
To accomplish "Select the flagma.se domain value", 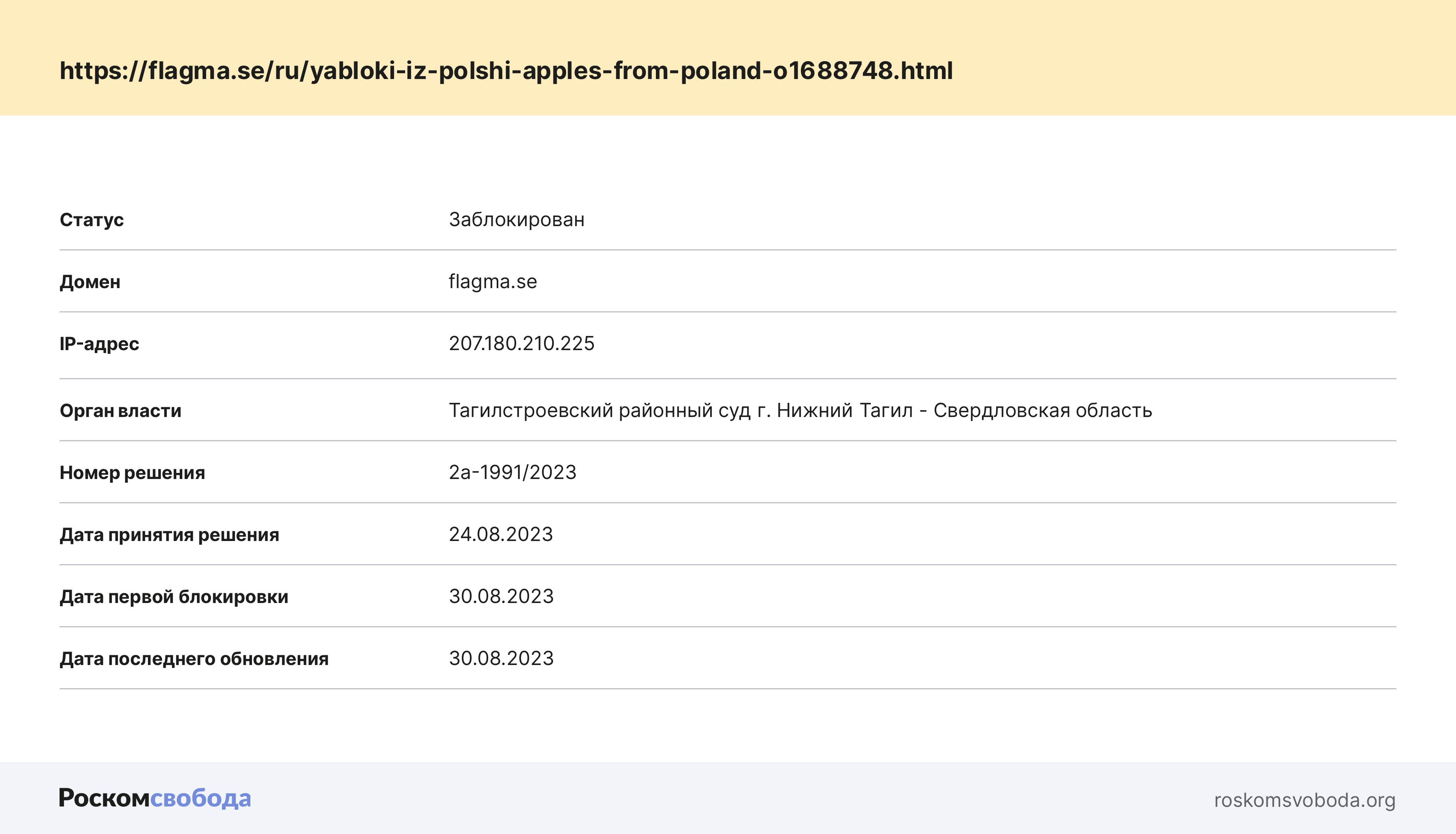I will coord(492,281).
